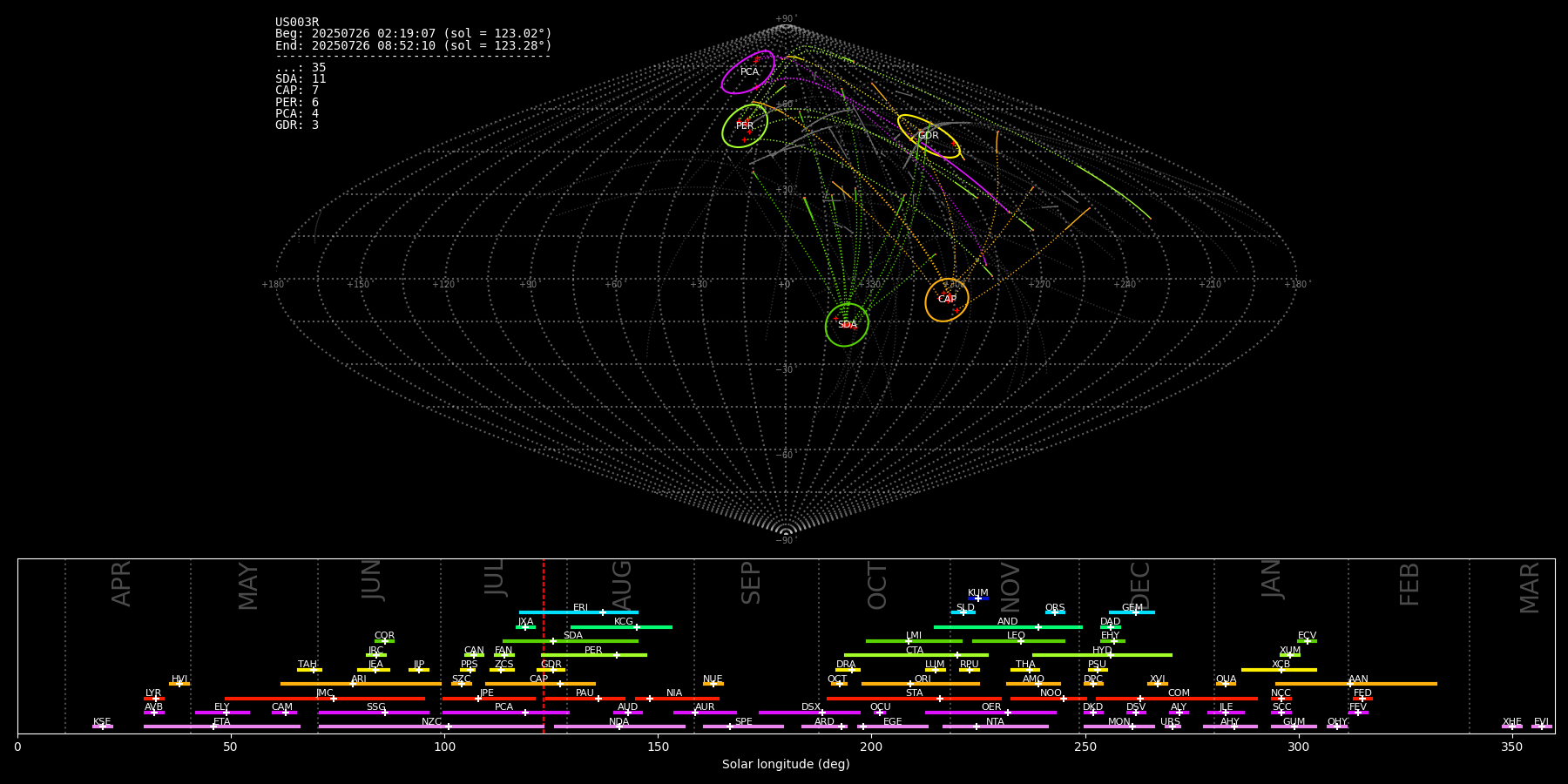Click the 'CAP: 7' count in the legend
Screen dimensions: 1568x784
(297, 91)
